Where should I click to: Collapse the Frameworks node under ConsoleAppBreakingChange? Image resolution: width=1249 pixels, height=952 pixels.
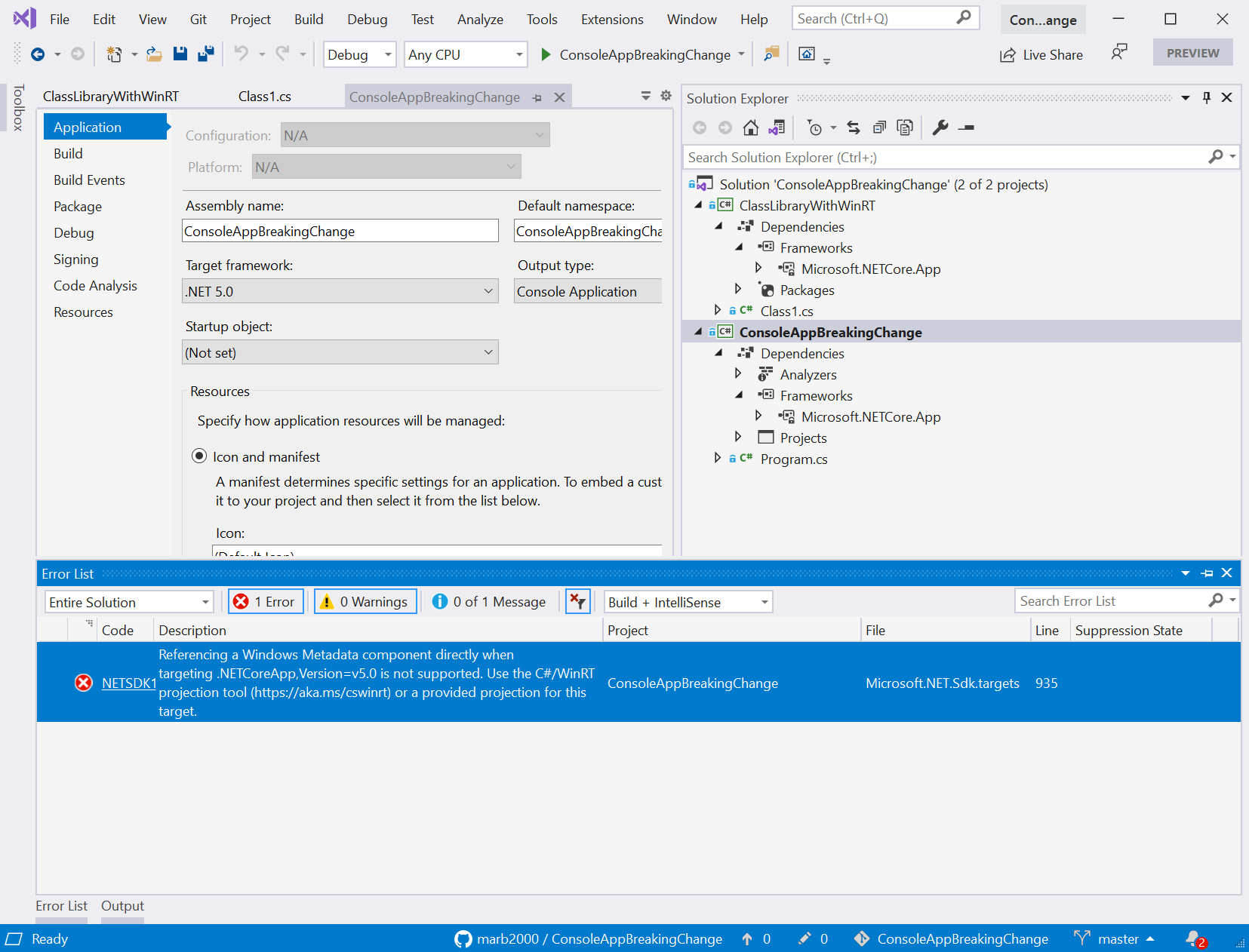pyautogui.click(x=737, y=395)
